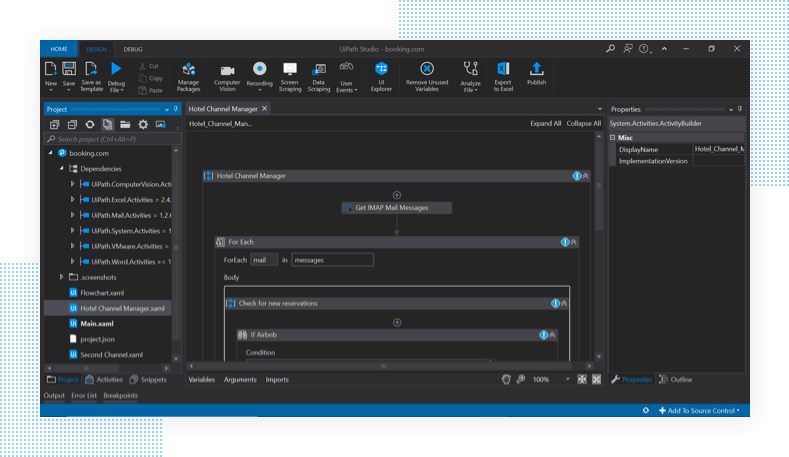Start Data Scraping

point(319,77)
